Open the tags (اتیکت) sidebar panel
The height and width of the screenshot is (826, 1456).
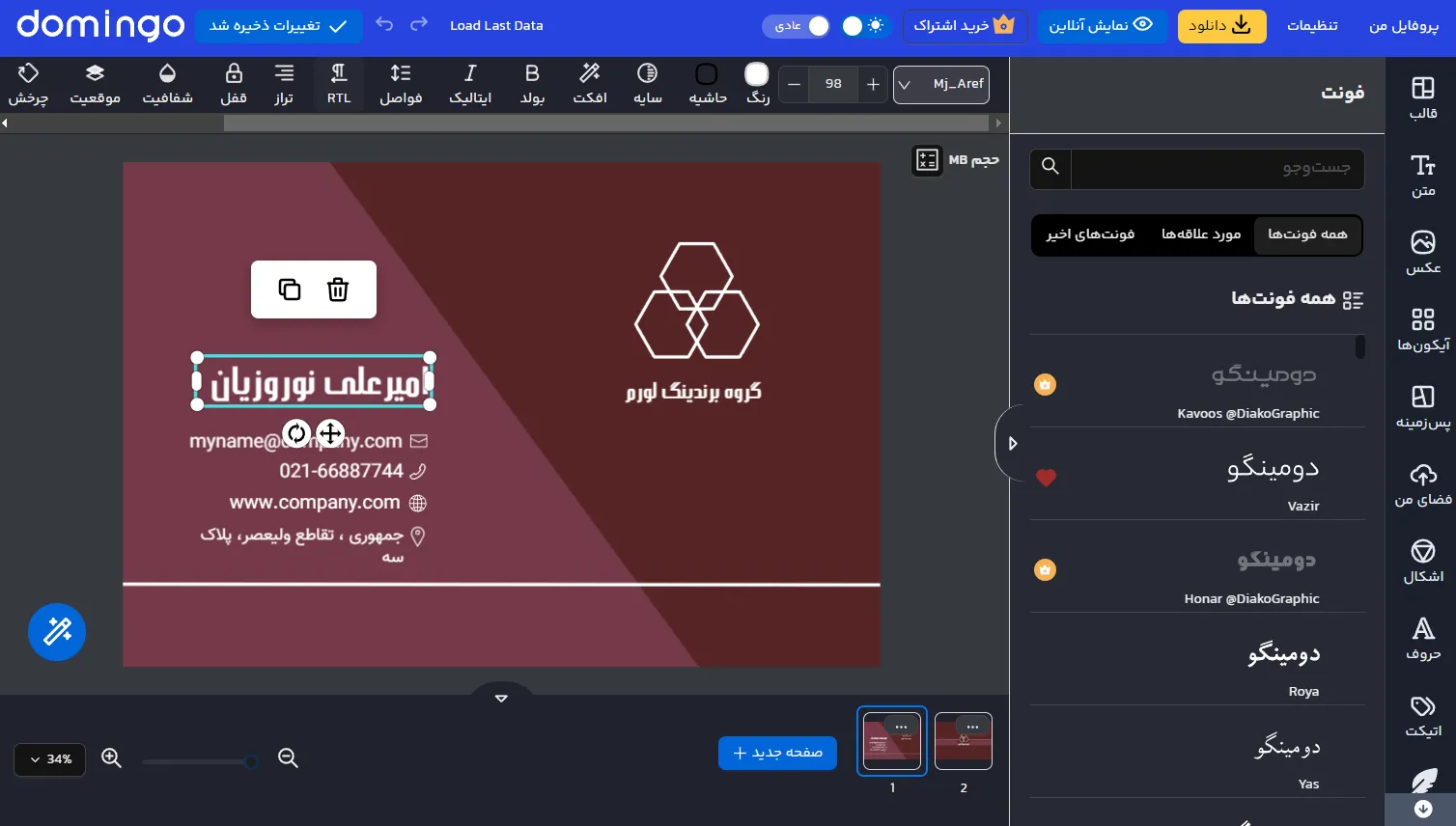(1423, 716)
